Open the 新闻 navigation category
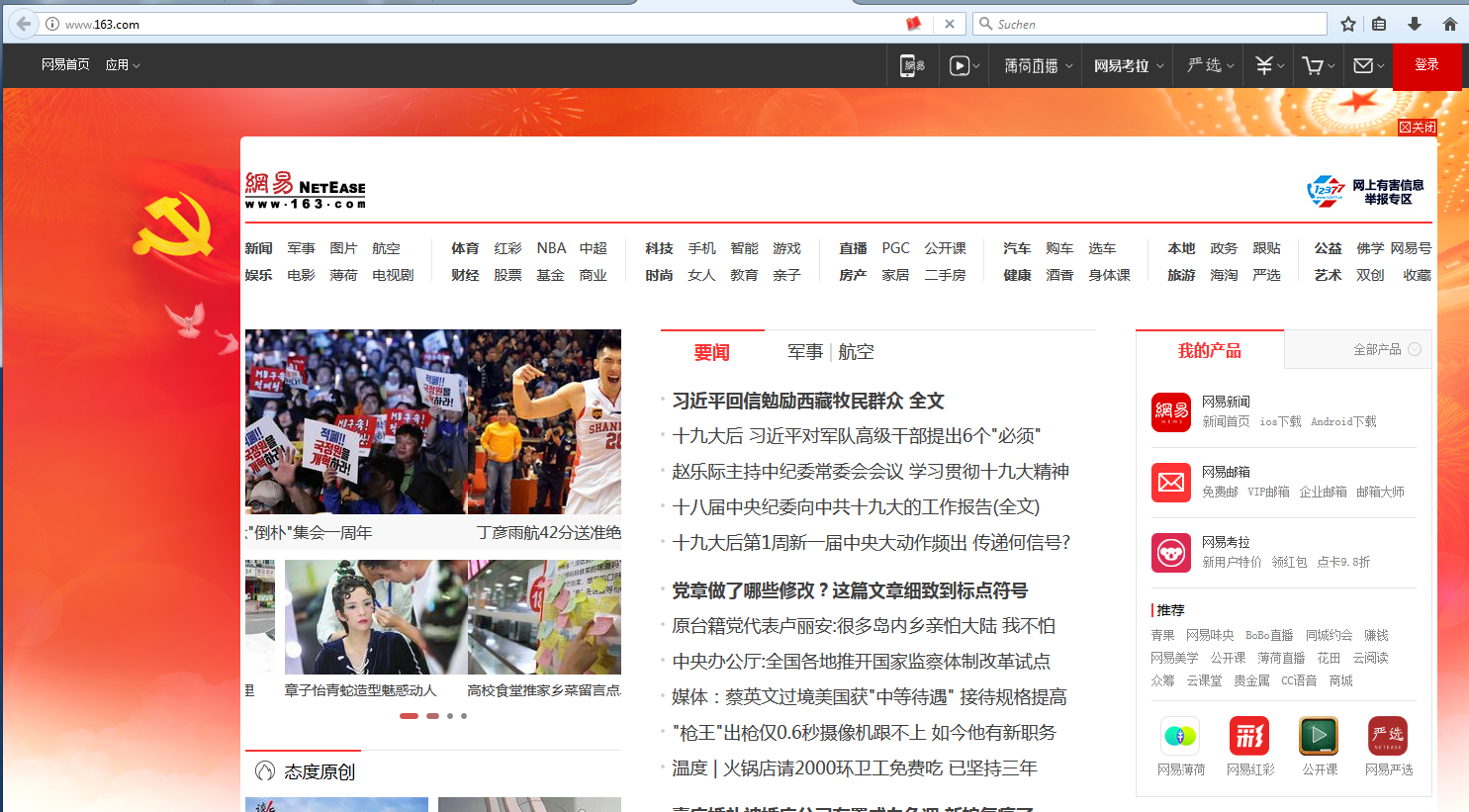The width and height of the screenshot is (1469, 812). 258,248
